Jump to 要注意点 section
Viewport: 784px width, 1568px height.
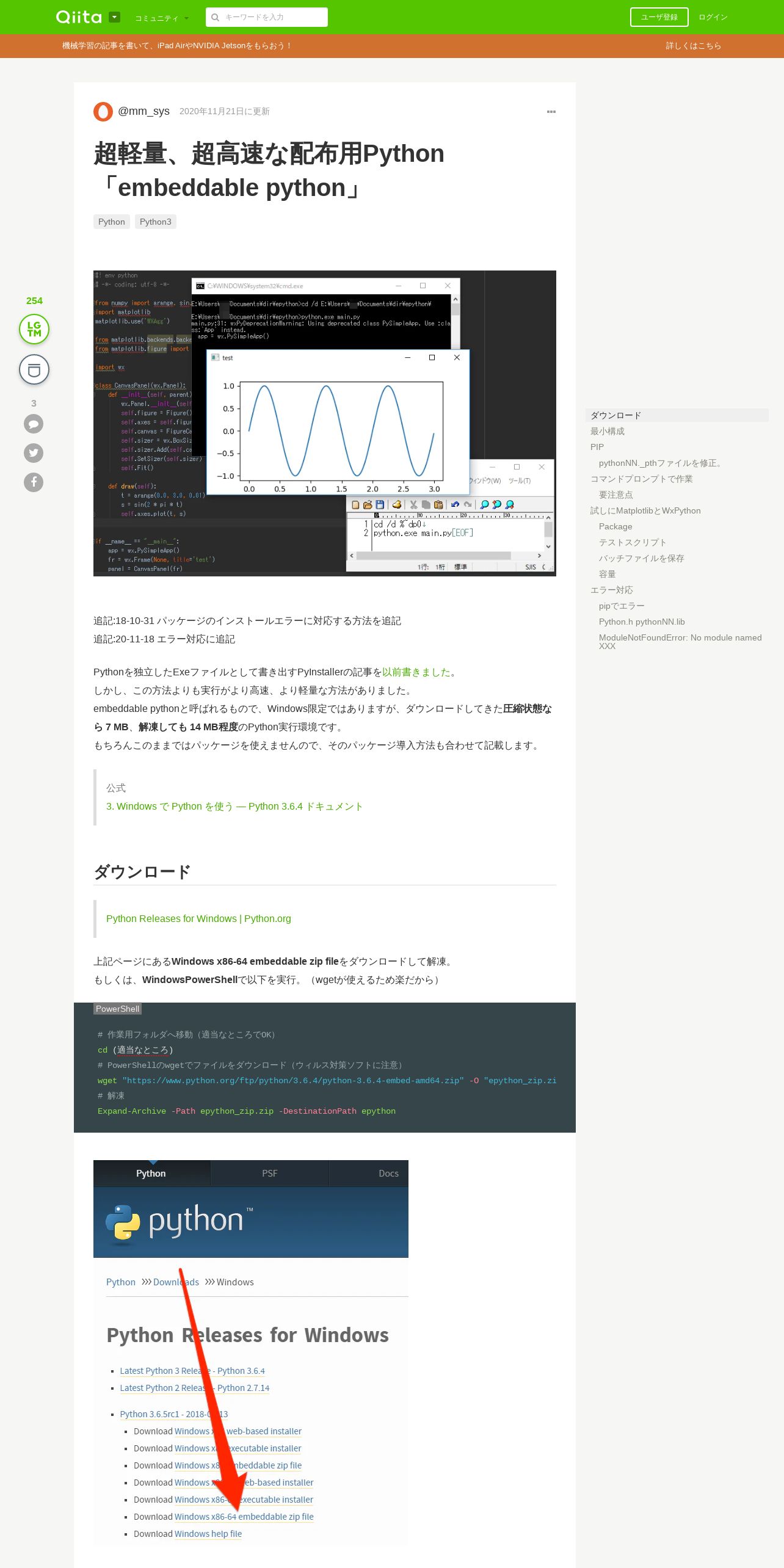point(616,495)
